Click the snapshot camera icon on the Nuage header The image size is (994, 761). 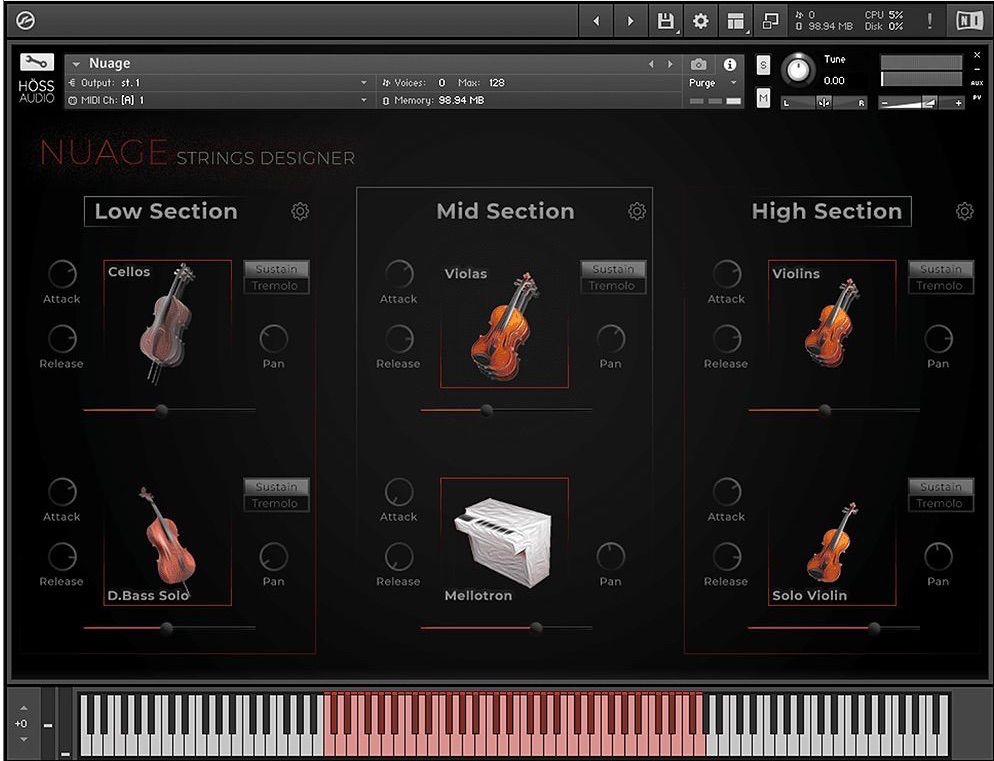699,63
